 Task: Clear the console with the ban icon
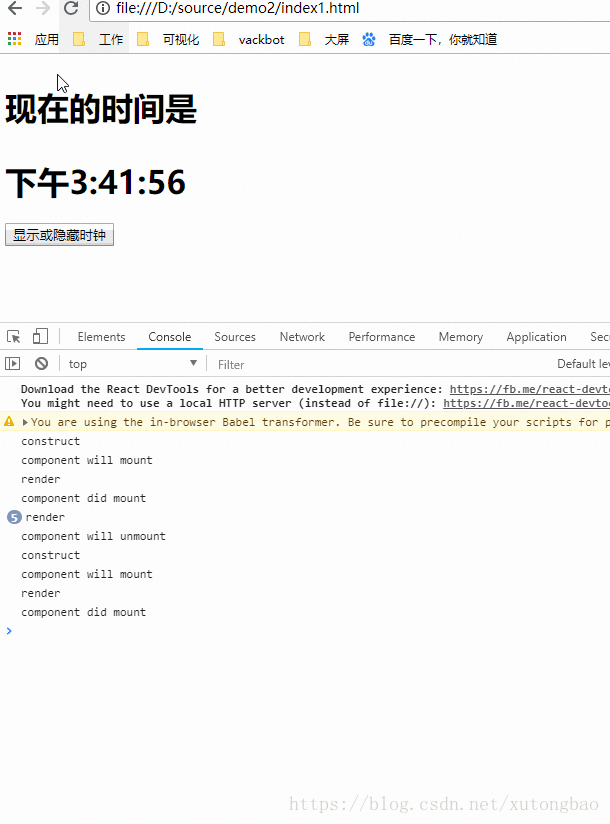pos(42,364)
